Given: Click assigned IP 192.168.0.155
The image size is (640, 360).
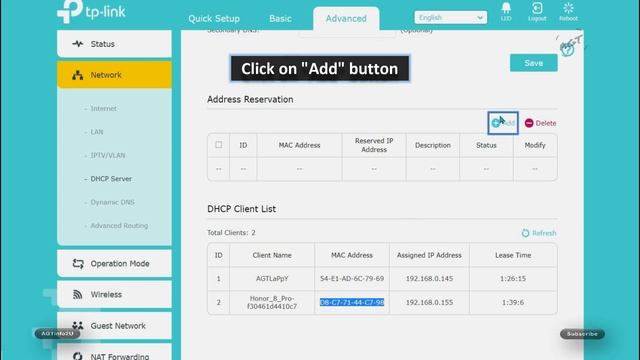Looking at the screenshot, I should point(429,302).
